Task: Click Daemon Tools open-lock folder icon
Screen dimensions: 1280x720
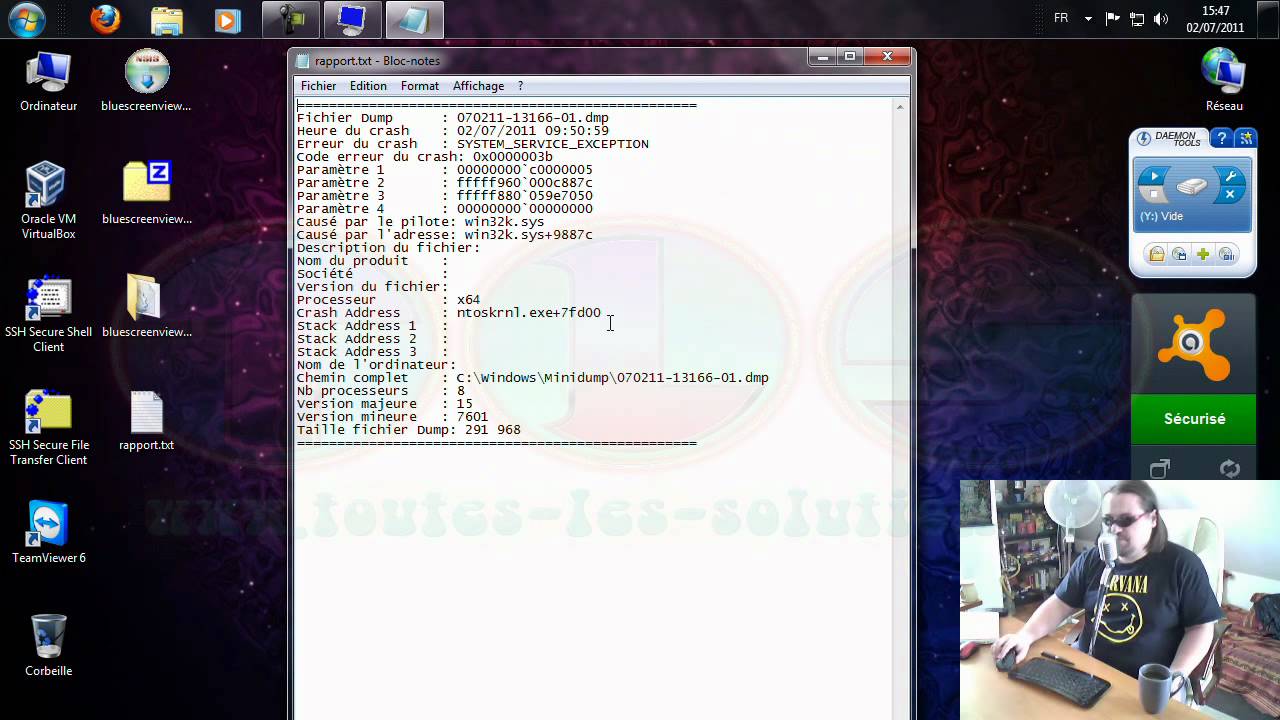Action: point(1156,254)
